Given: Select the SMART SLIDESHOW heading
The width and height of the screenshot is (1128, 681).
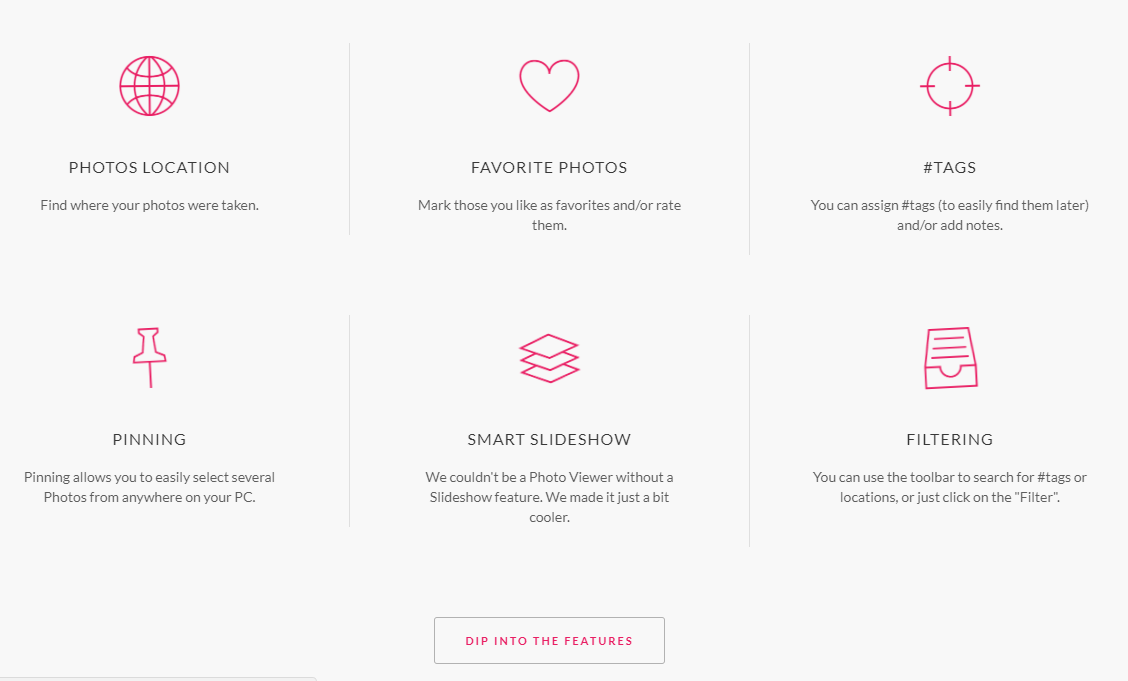Looking at the screenshot, I should [x=549, y=439].
